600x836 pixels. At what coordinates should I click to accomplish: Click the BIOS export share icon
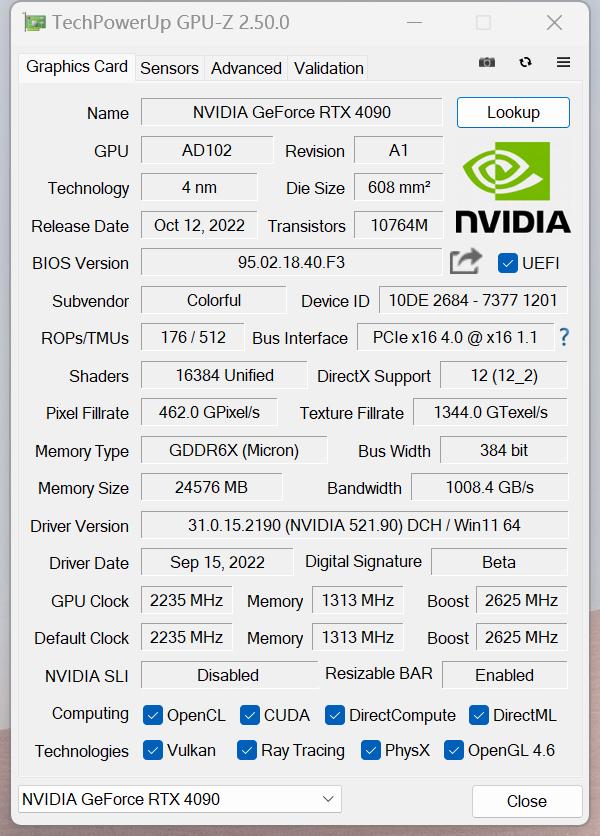[x=466, y=262]
